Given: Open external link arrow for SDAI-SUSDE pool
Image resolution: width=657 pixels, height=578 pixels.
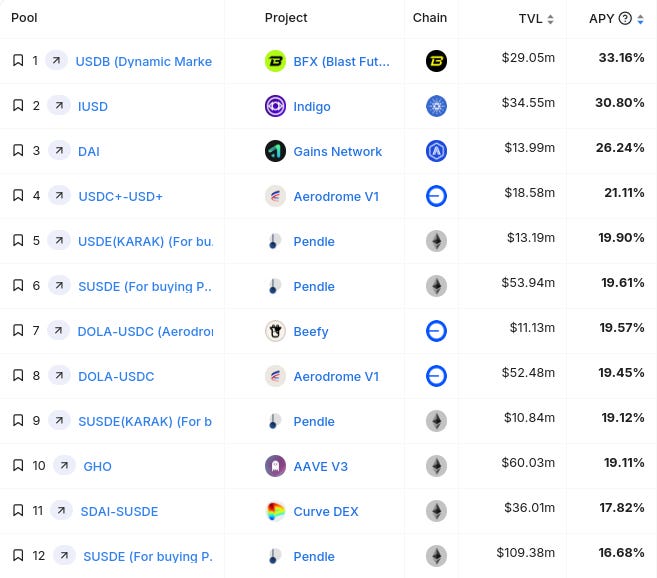Looking at the screenshot, I should pyautogui.click(x=61, y=510).
